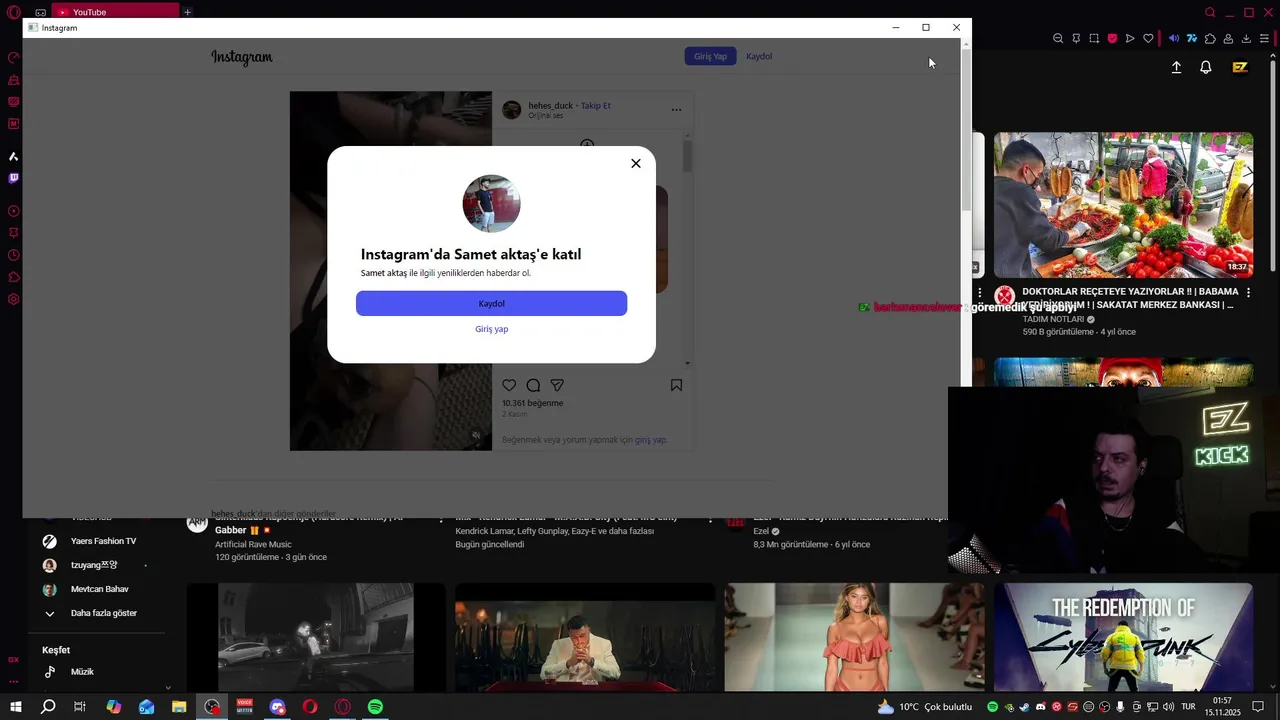The image size is (1280, 720).
Task: Open the Redemption of Cyberpunk video thumbnail
Action: pyautogui.click(x=1123, y=637)
